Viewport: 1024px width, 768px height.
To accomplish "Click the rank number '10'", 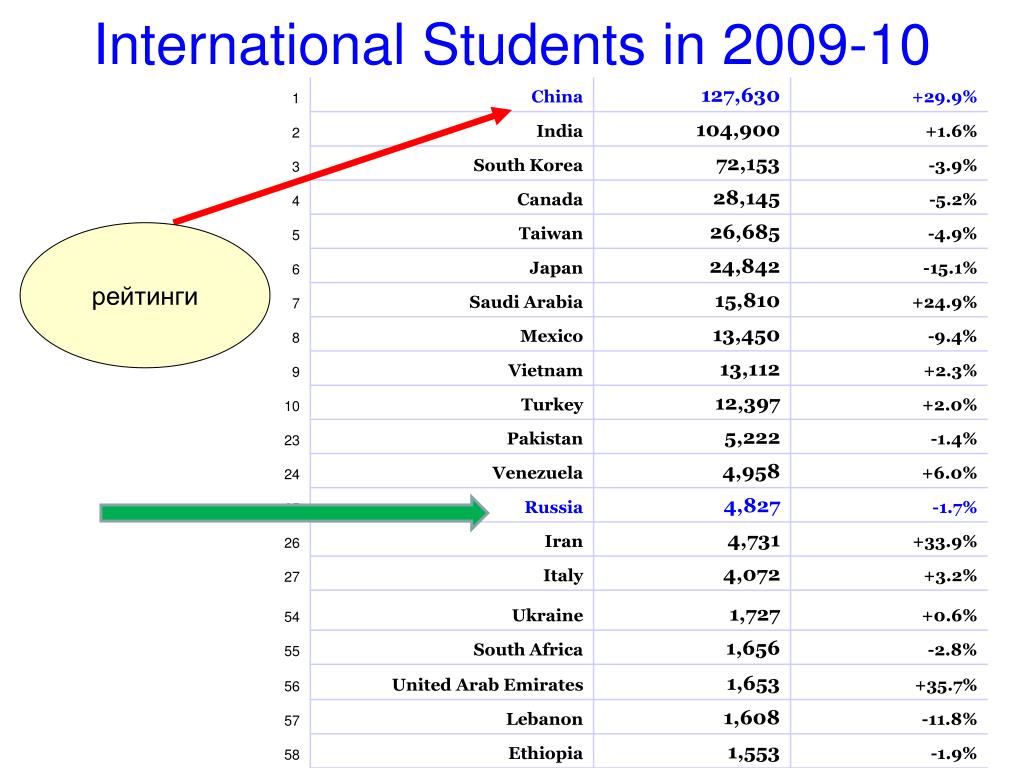I will [292, 407].
